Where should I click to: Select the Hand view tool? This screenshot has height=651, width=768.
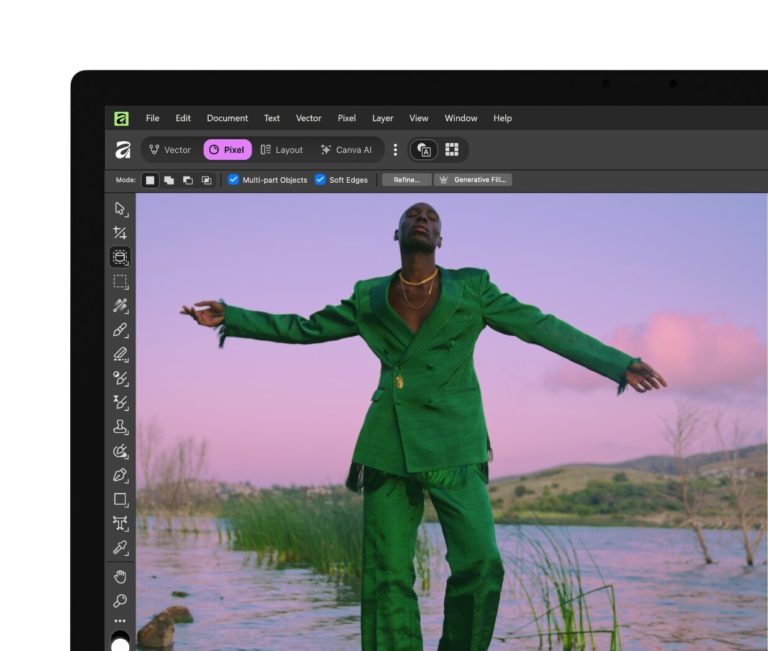point(120,577)
